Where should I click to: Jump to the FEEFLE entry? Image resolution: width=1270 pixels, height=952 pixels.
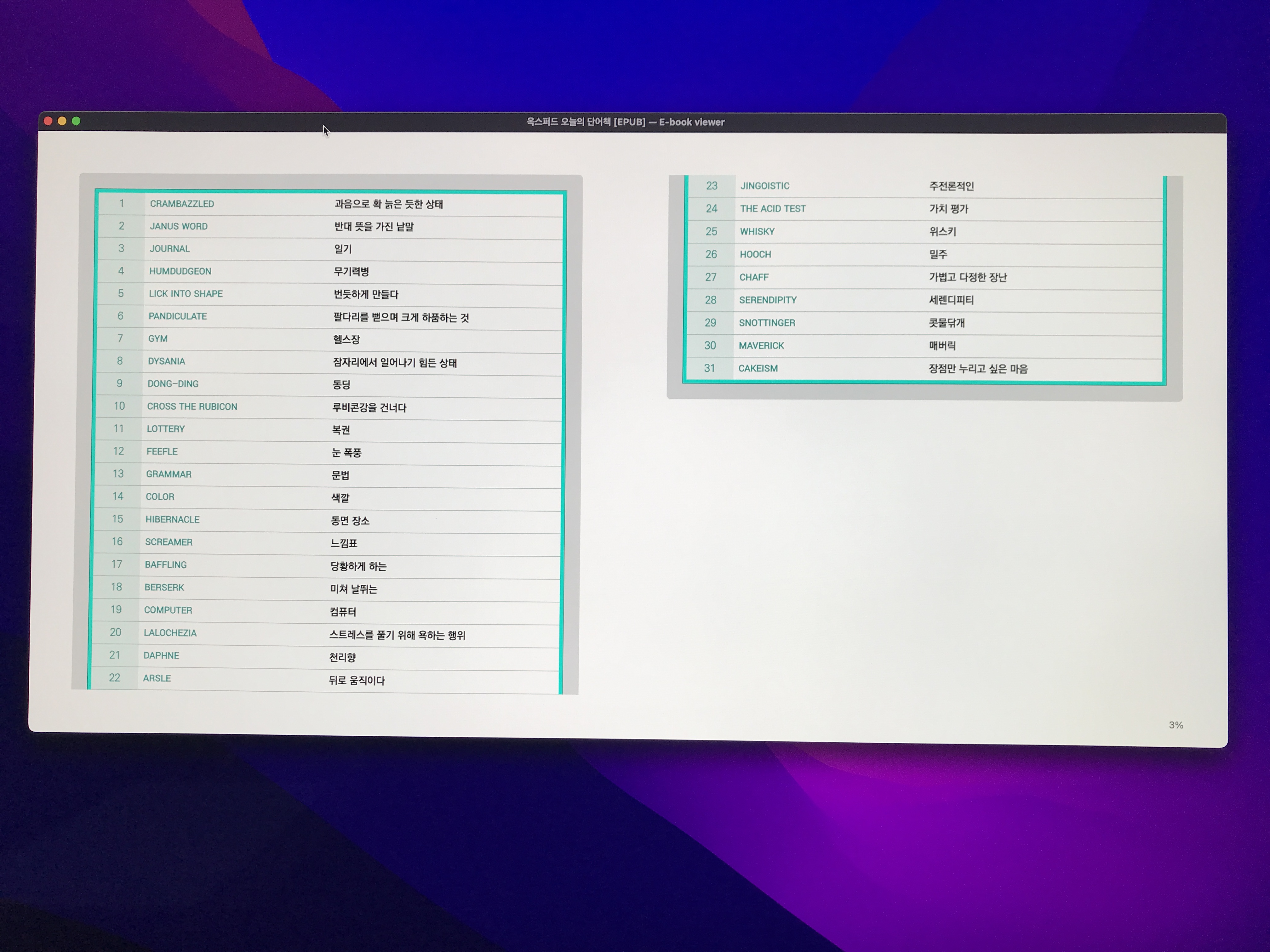[x=162, y=452]
